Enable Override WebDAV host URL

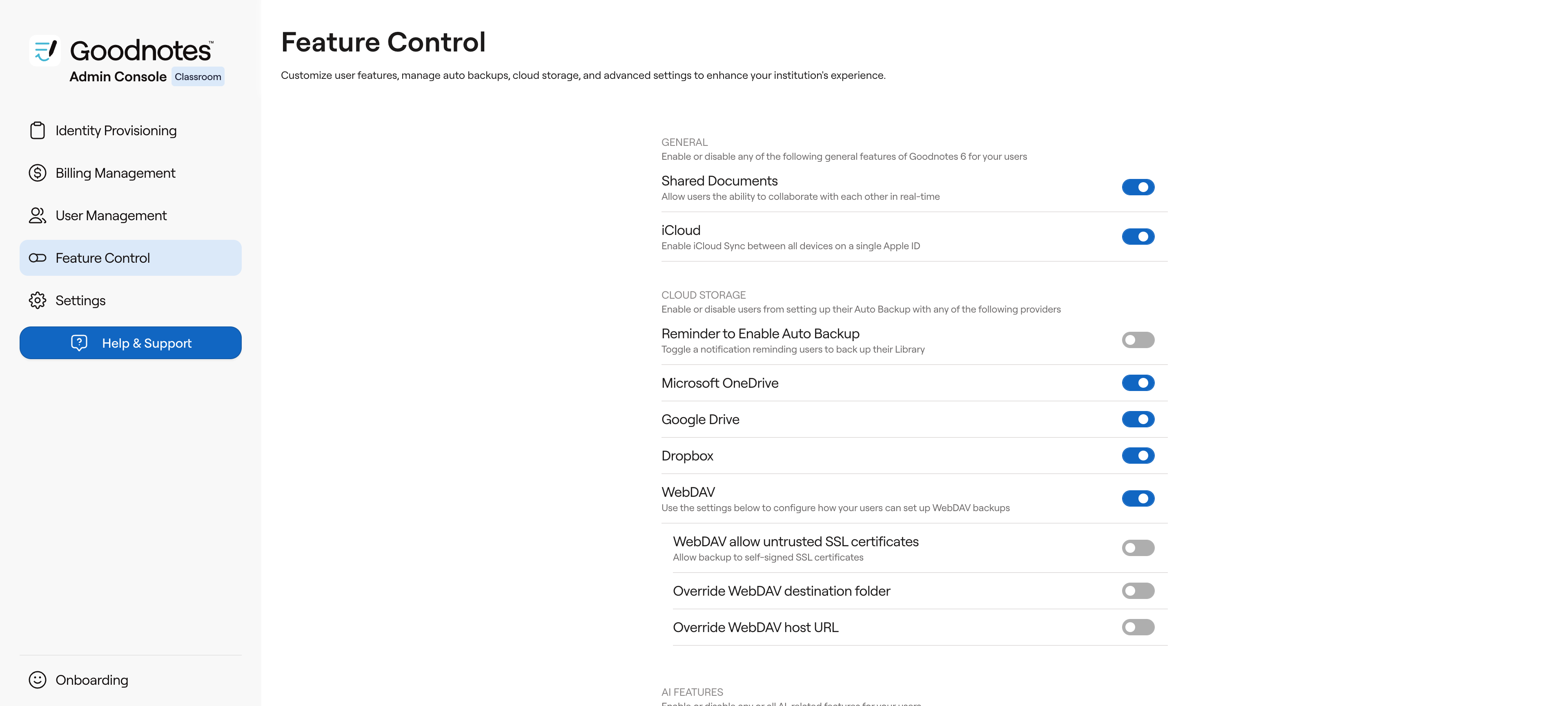(x=1138, y=628)
